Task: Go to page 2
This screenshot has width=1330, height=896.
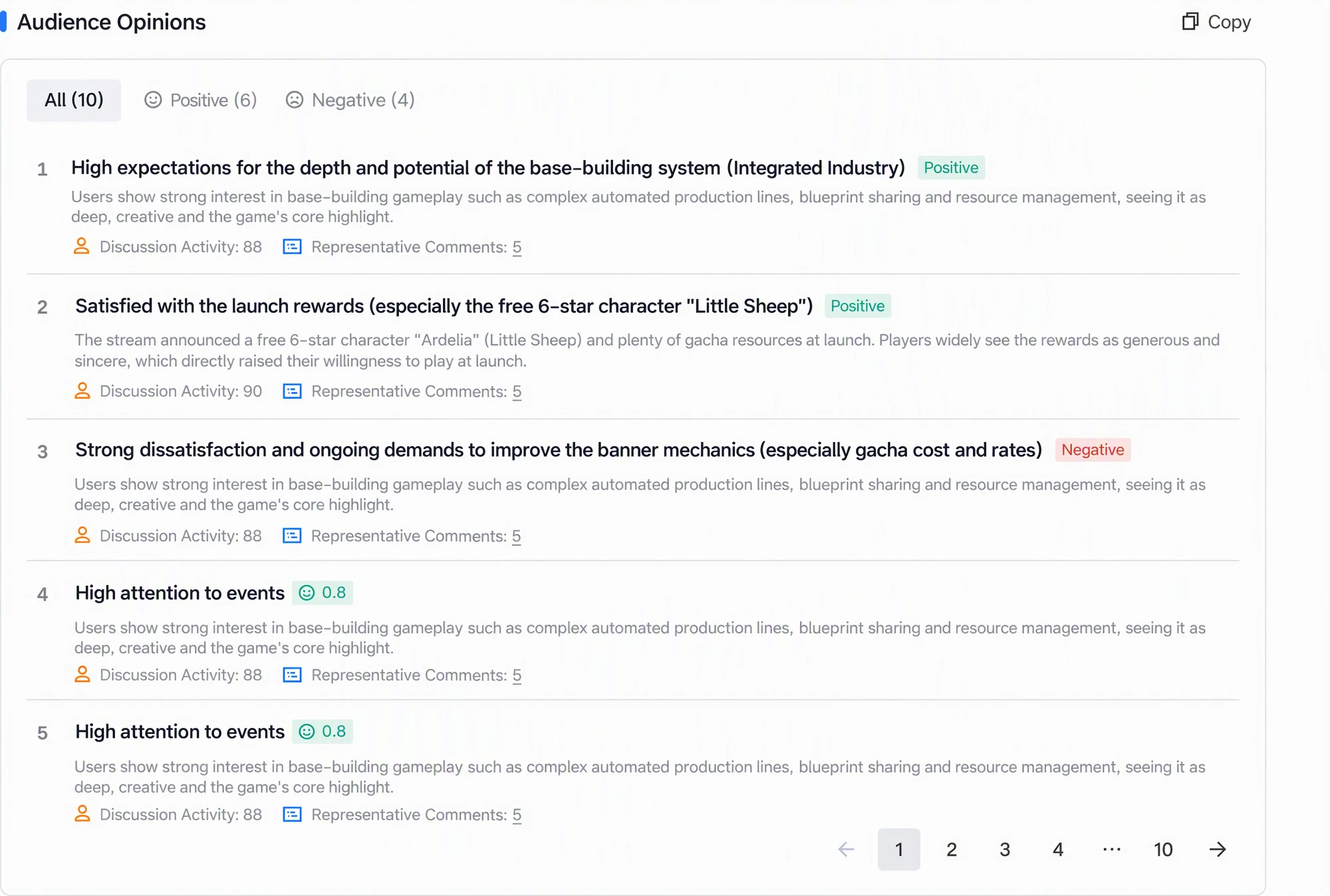Action: coord(952,849)
